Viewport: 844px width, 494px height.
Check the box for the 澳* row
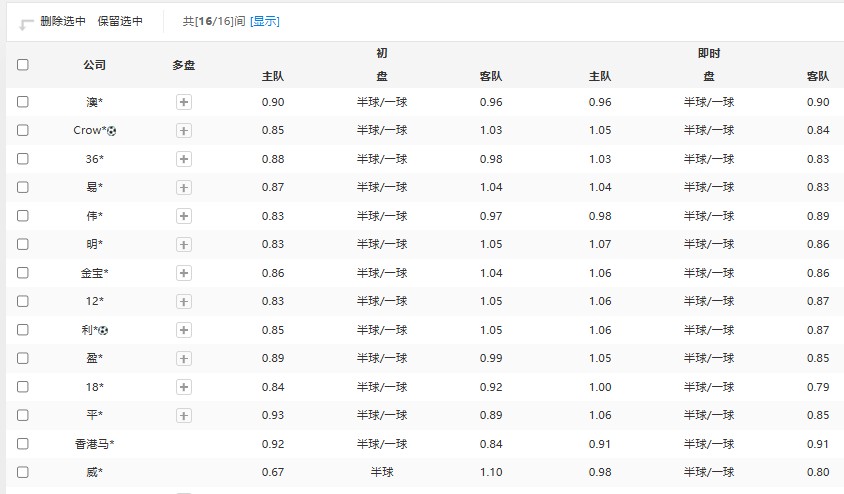23,102
